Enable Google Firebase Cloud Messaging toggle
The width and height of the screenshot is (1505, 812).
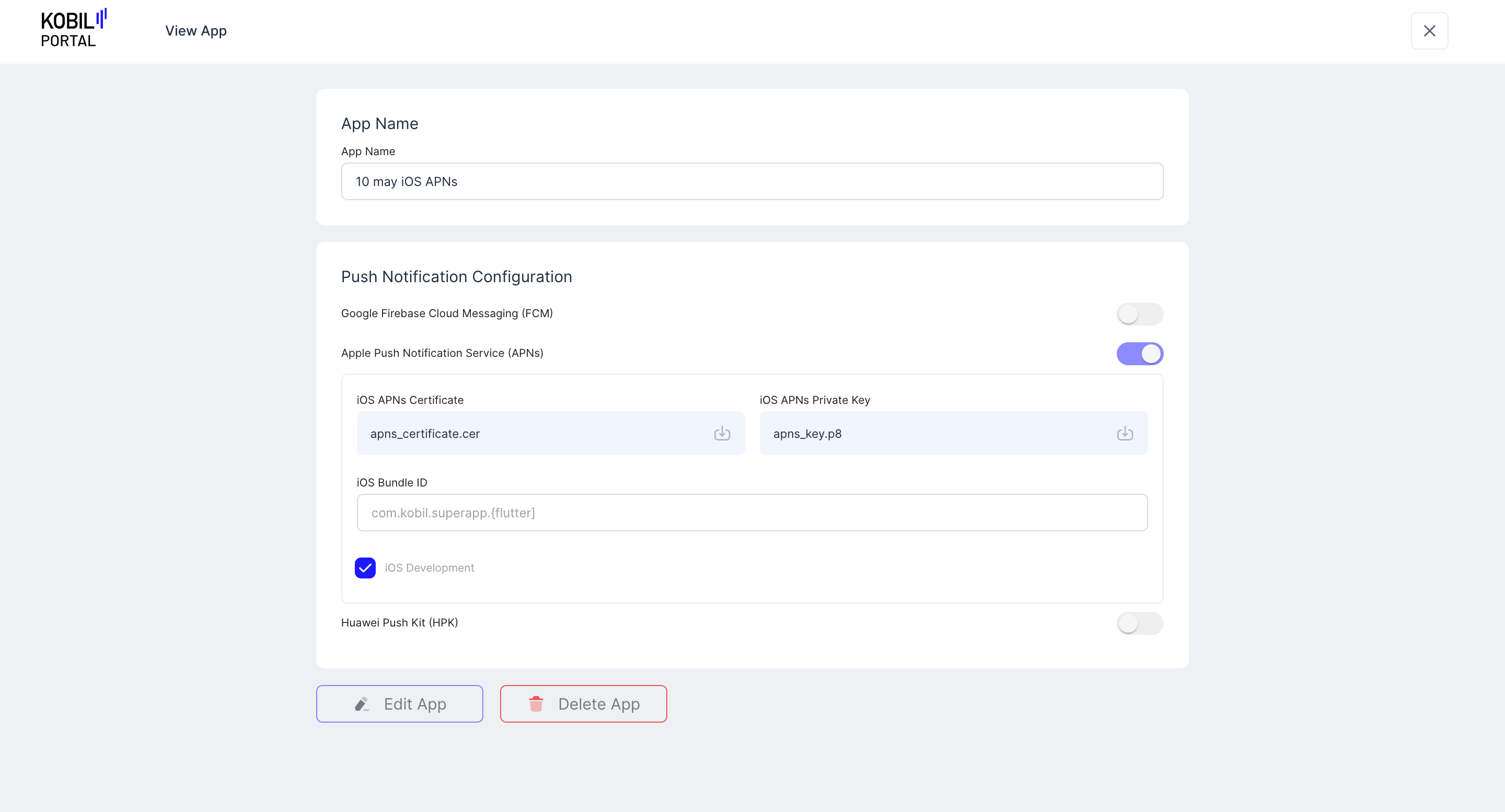click(1139, 314)
